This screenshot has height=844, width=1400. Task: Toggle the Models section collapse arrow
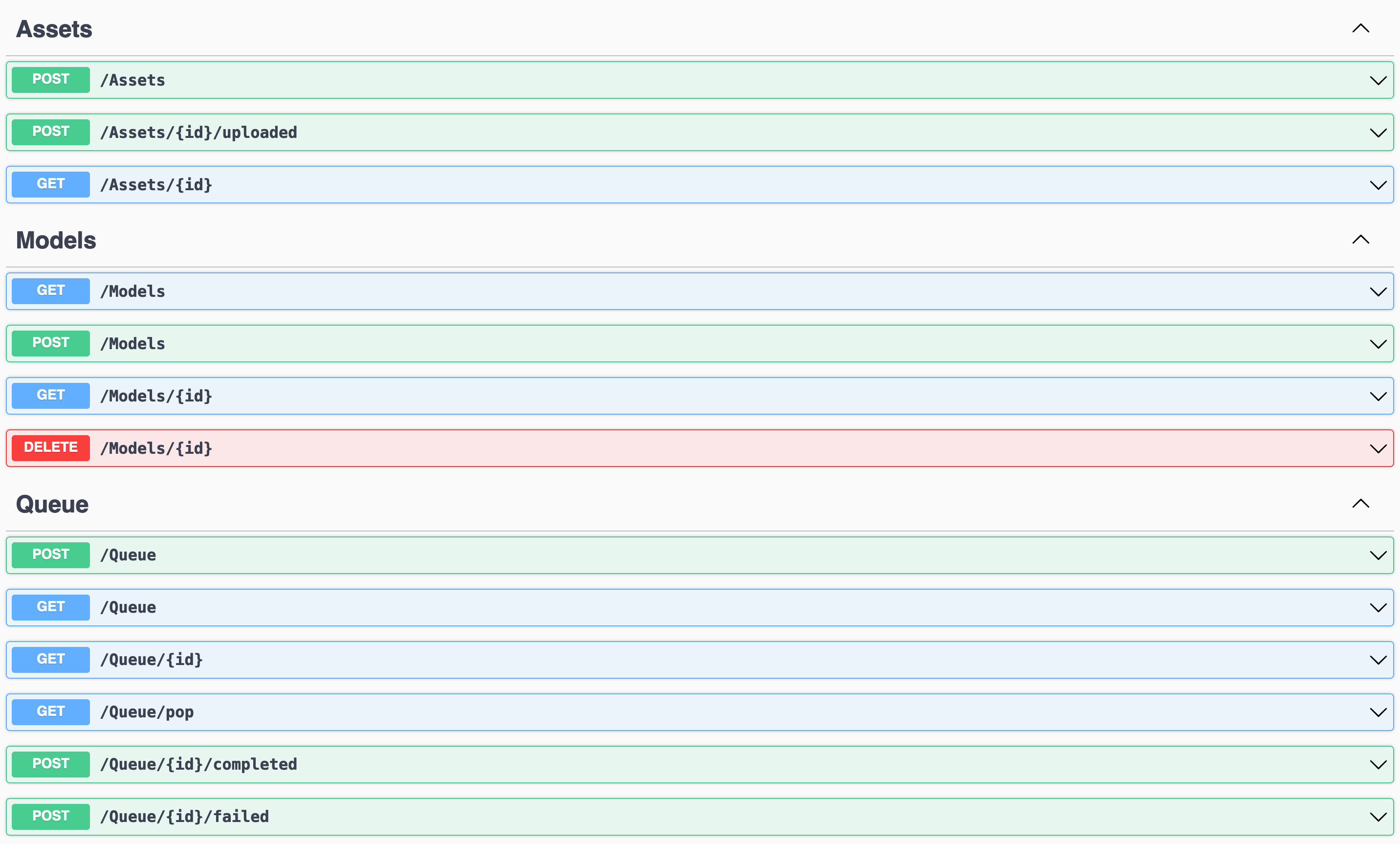point(1361,239)
